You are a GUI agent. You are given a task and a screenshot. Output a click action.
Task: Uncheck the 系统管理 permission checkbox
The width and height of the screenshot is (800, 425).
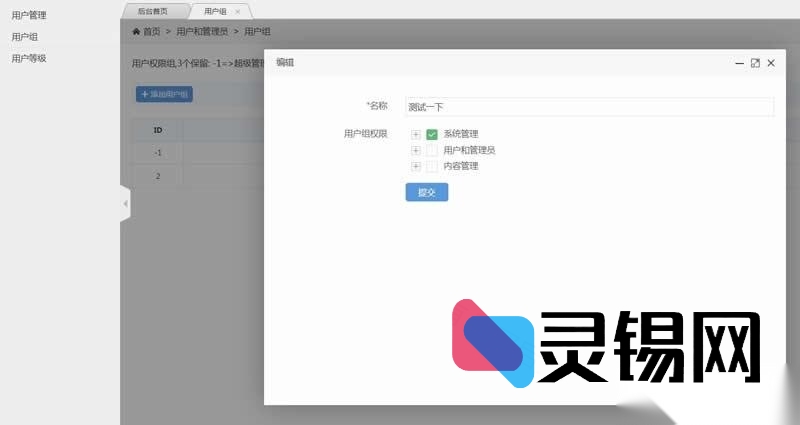(432, 134)
